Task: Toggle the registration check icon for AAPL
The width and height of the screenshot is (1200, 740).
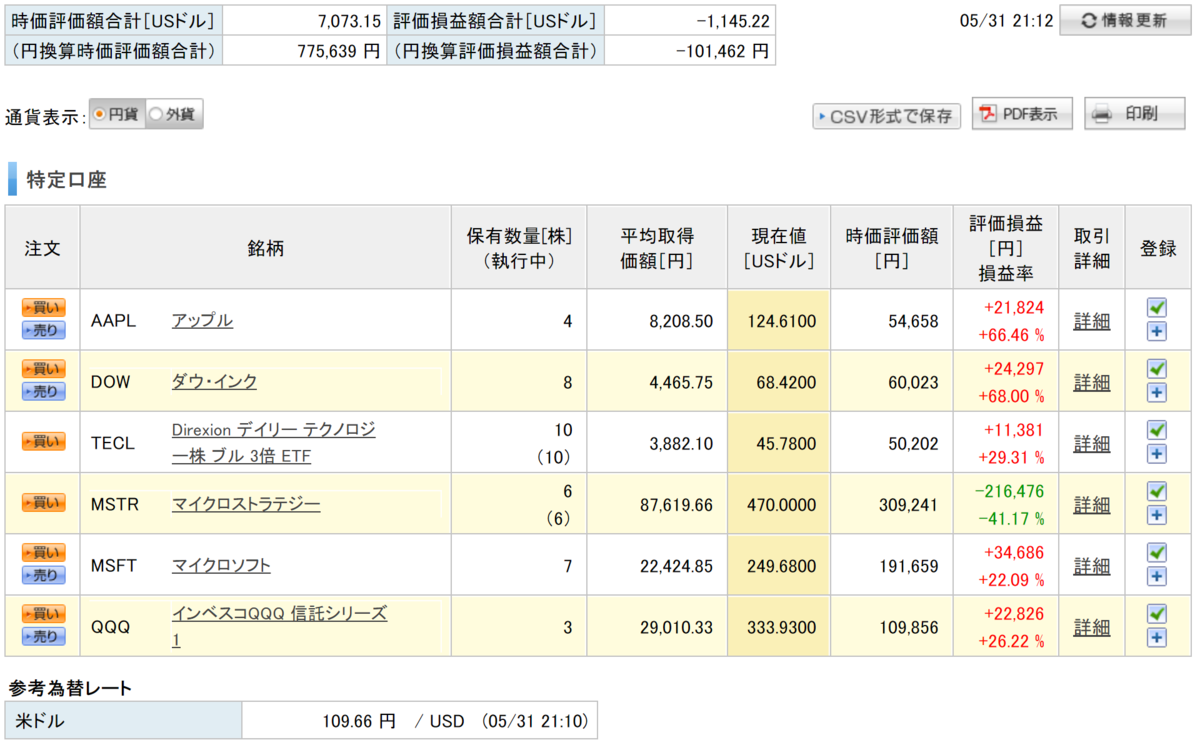Action: pyautogui.click(x=1157, y=308)
